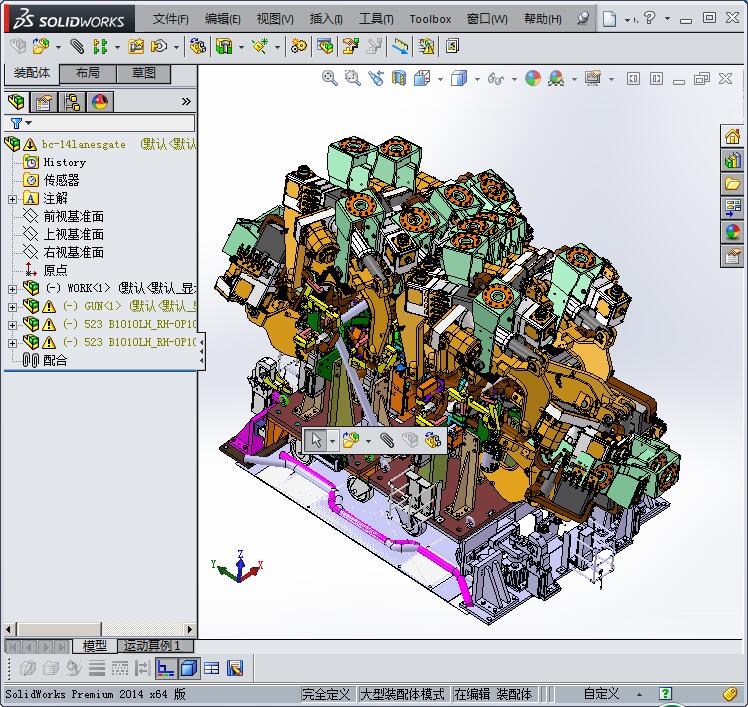Open the DisplayManager color ball tab
Image resolution: width=748 pixels, height=707 pixels.
coord(100,101)
